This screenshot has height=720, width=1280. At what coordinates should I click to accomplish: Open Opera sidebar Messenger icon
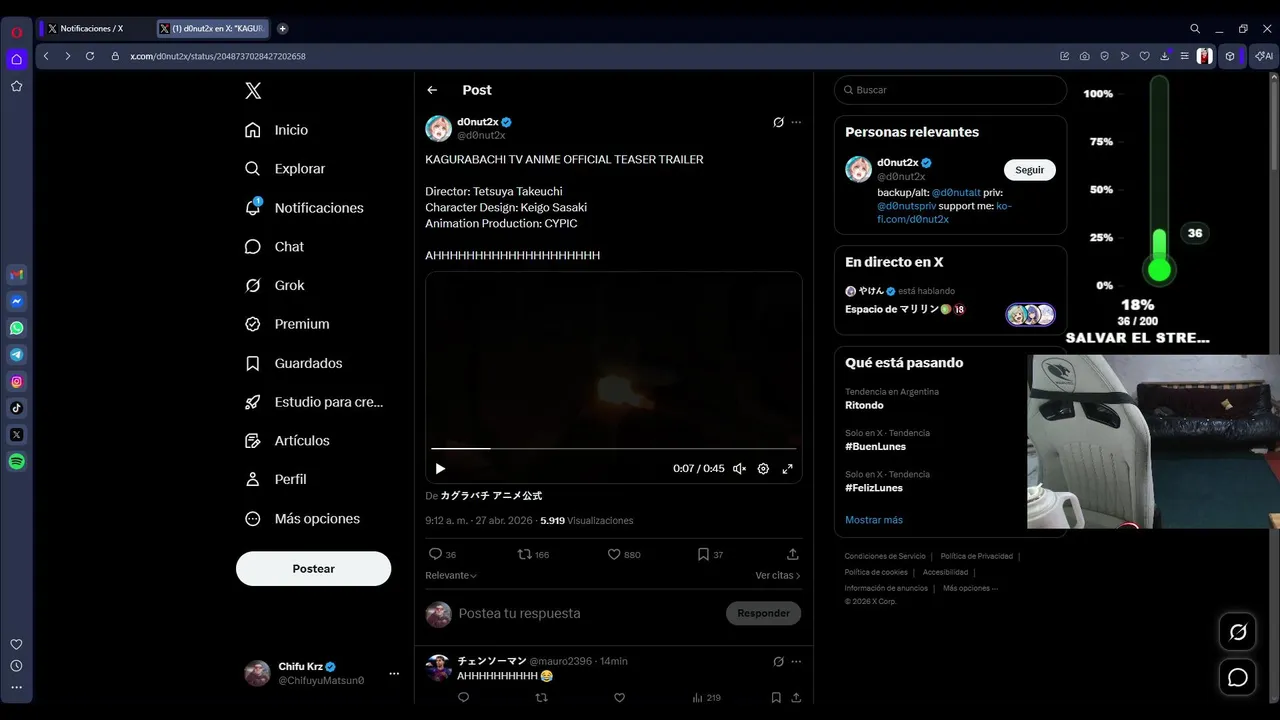point(17,301)
